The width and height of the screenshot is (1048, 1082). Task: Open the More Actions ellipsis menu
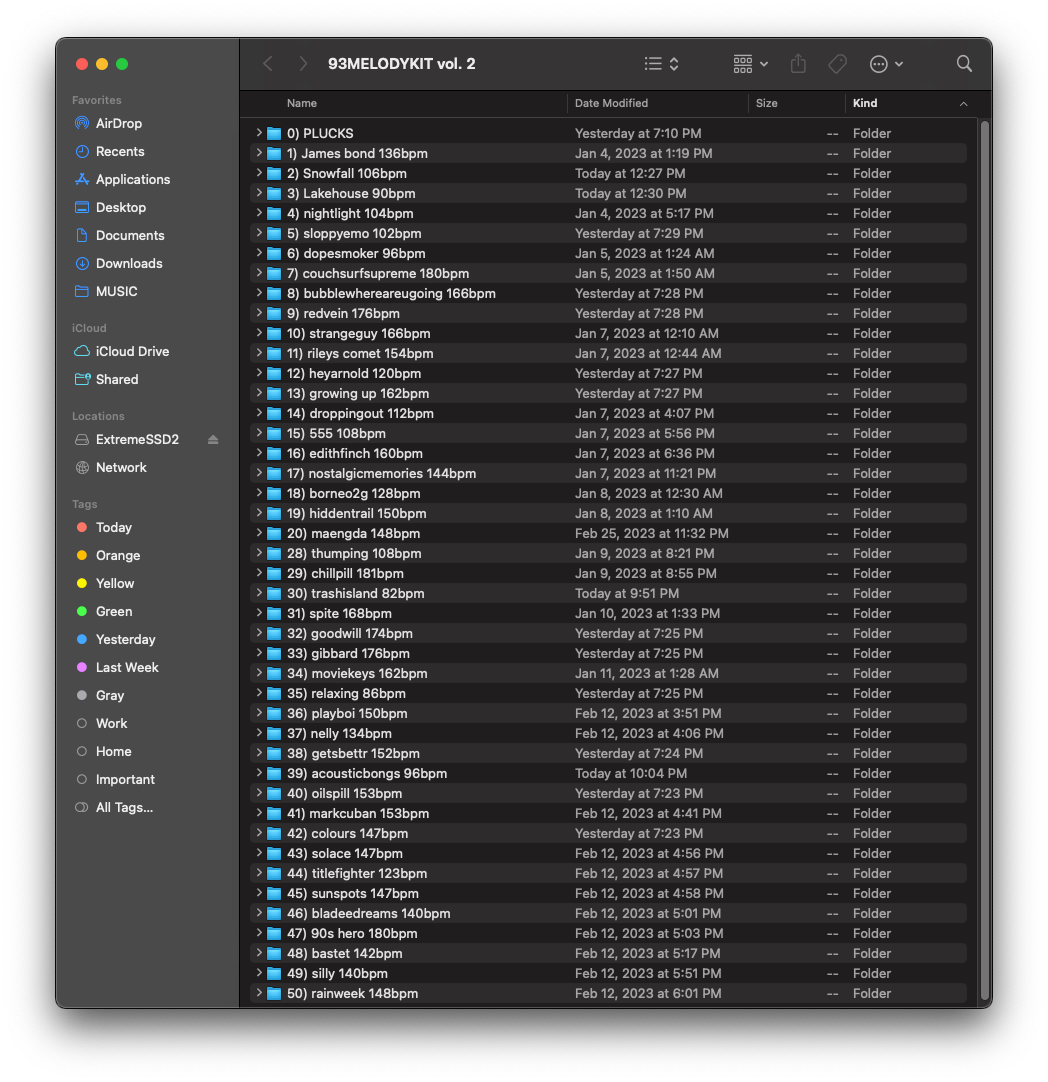pyautogui.click(x=886, y=64)
